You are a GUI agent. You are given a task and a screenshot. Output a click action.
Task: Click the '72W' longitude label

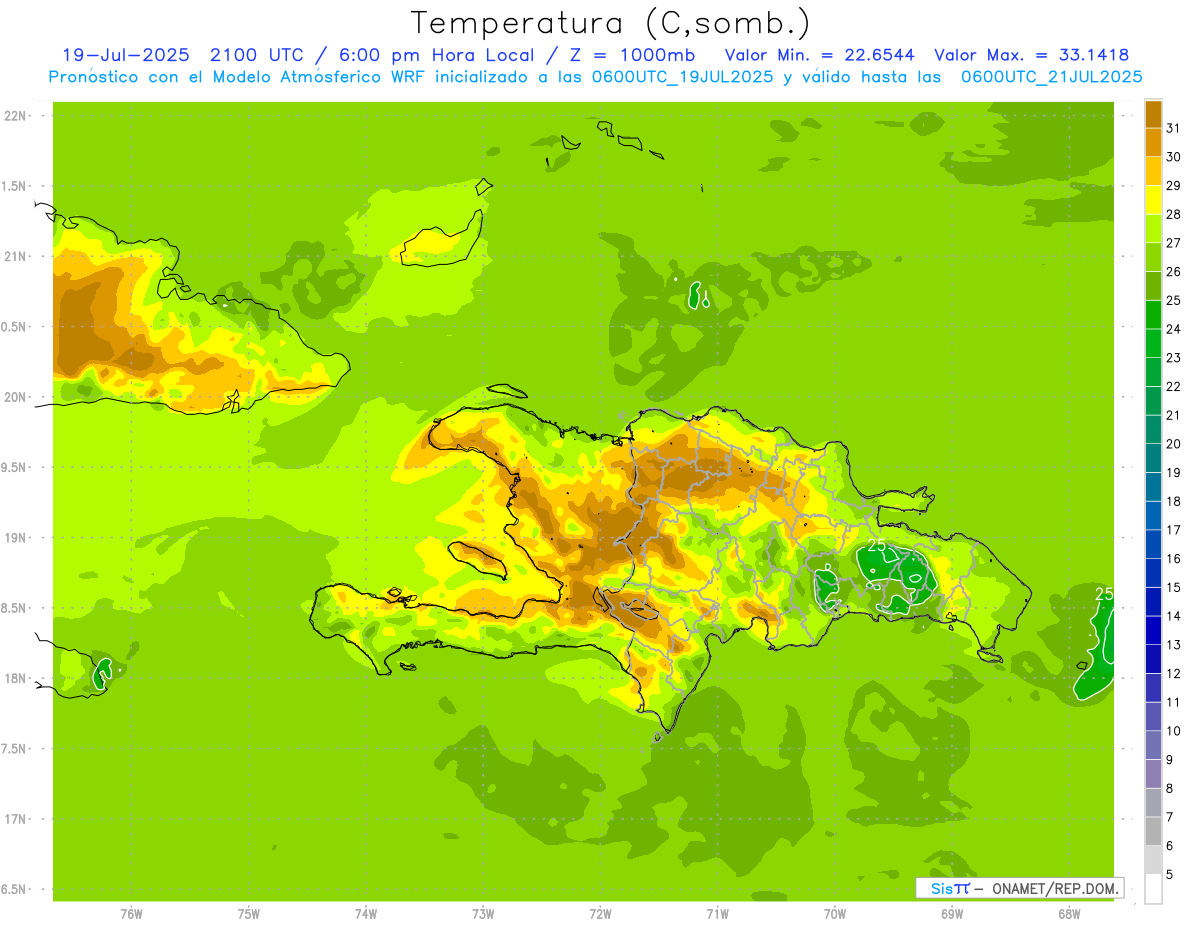tap(600, 914)
